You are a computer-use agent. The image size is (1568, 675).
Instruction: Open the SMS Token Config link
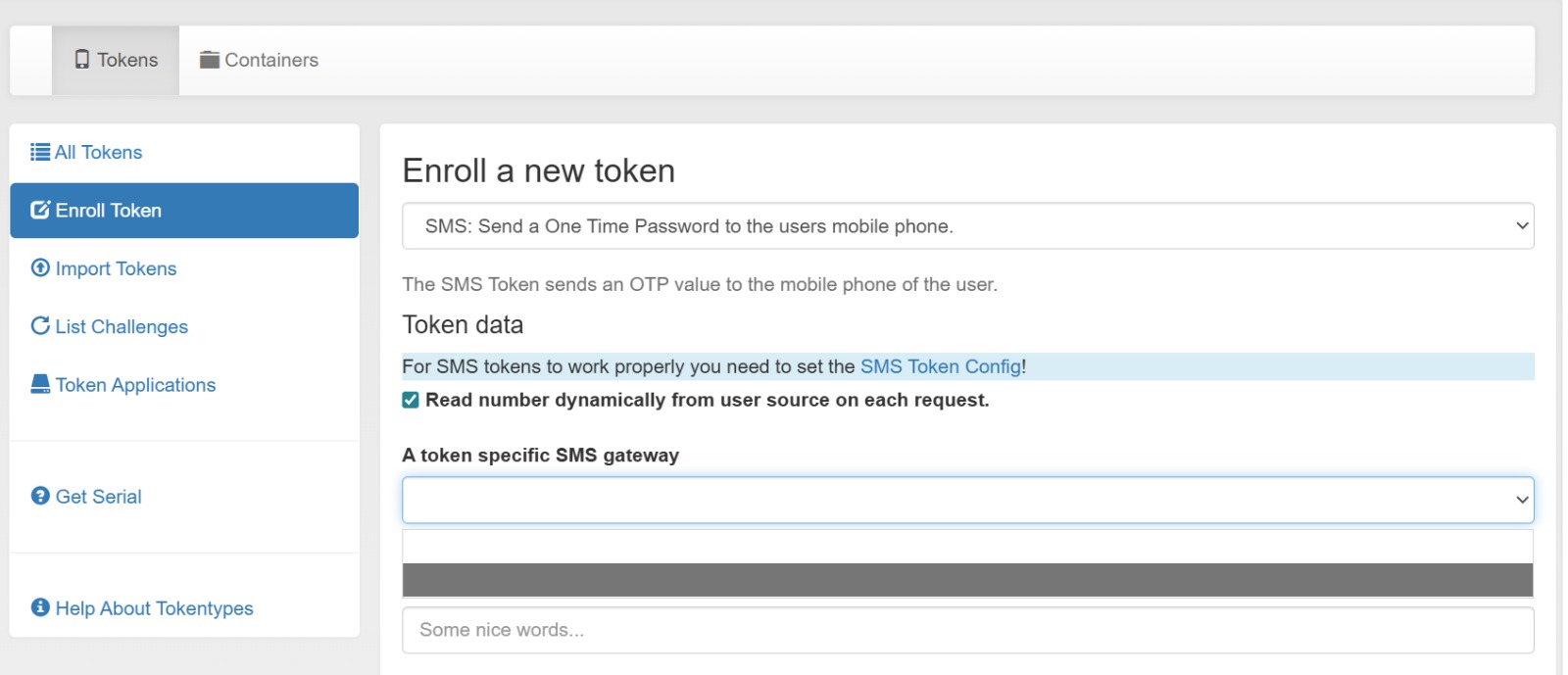(x=940, y=366)
